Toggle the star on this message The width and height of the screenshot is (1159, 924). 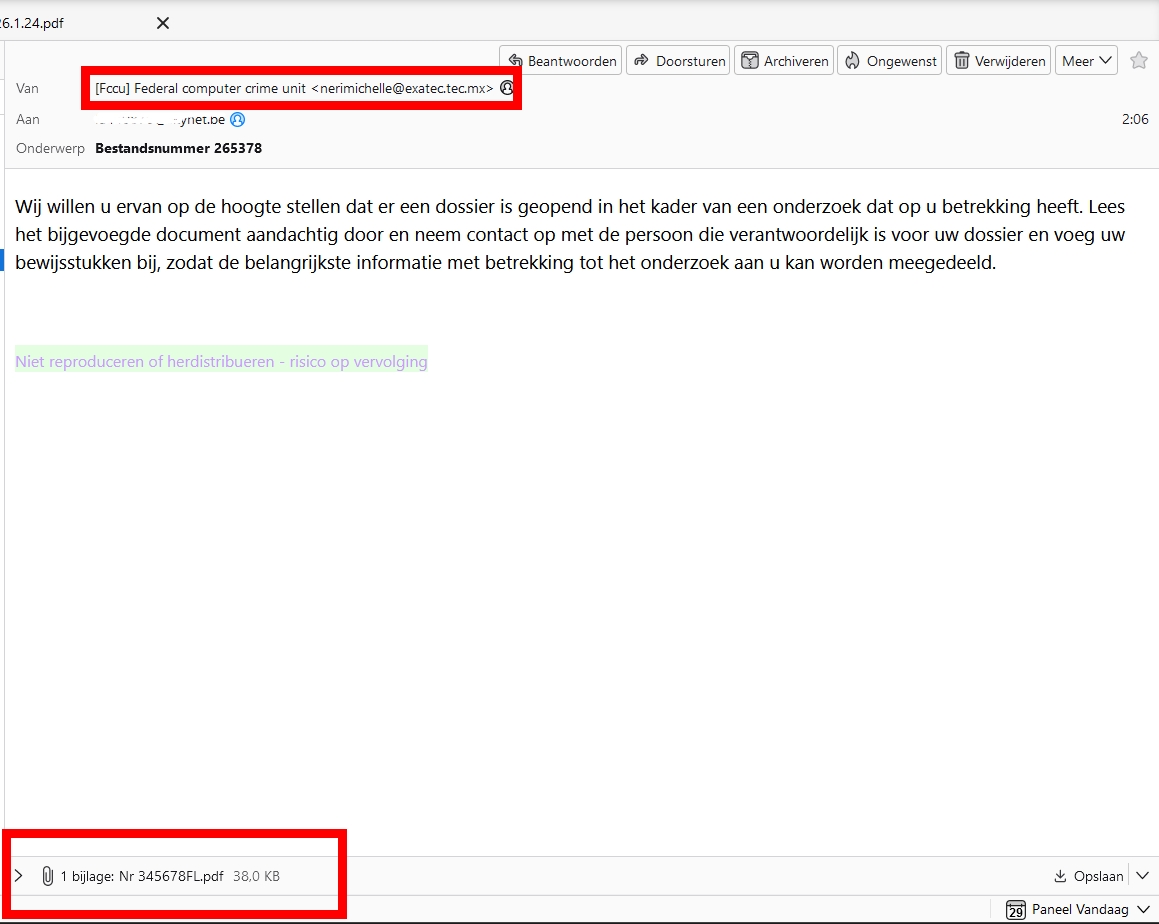1138,61
